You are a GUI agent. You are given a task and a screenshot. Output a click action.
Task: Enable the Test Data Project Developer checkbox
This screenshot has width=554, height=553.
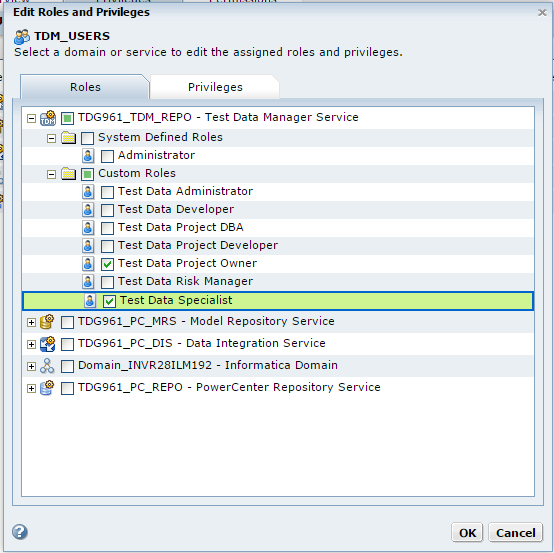point(107,246)
